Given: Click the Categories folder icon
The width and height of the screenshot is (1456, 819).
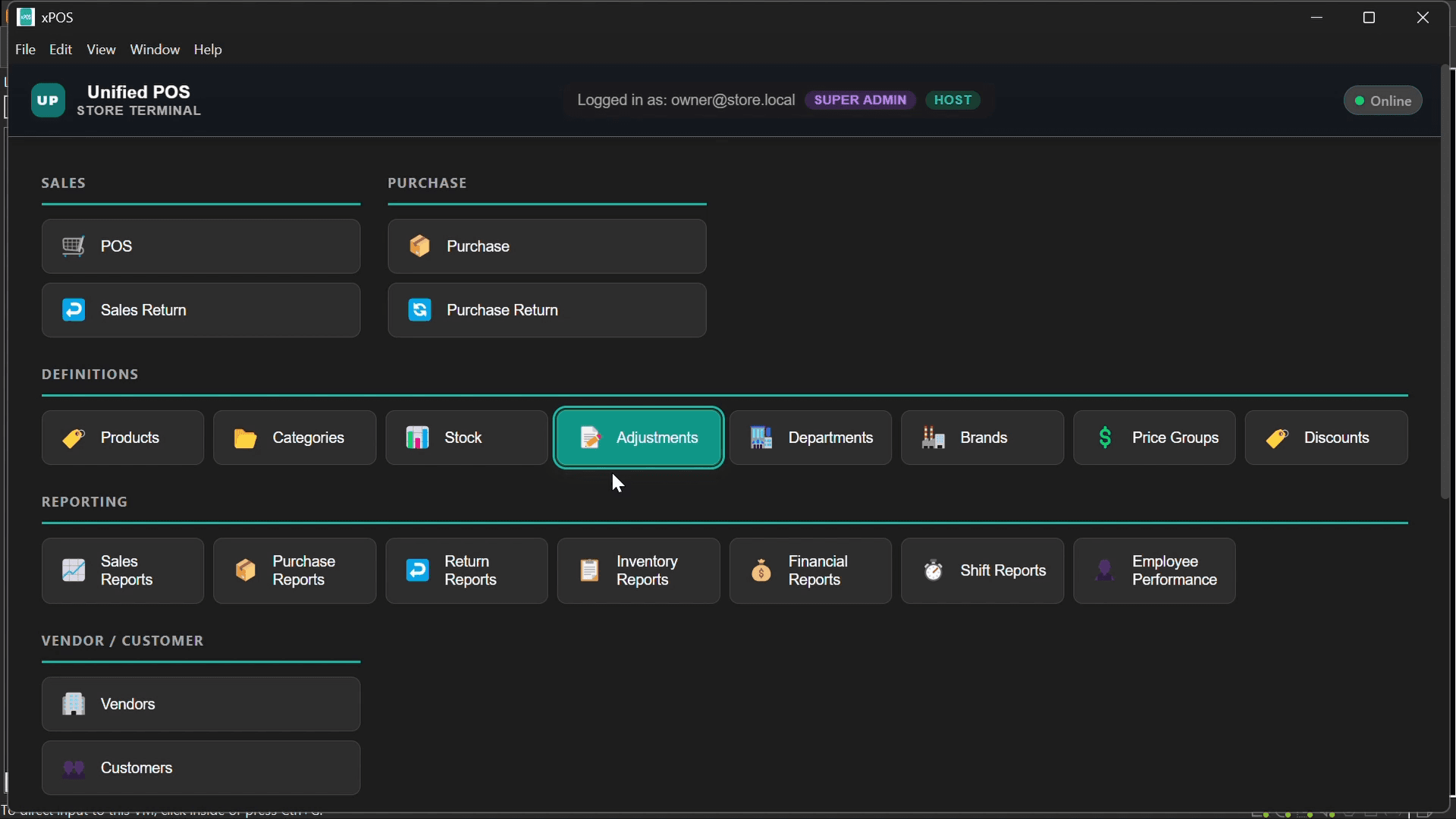Looking at the screenshot, I should tap(245, 438).
